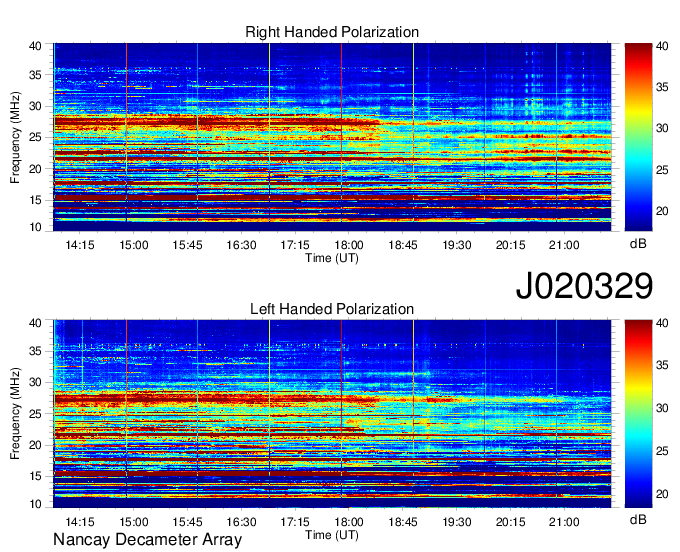Click the Right Handed Polarization title
680x552 pixels.
(332, 32)
